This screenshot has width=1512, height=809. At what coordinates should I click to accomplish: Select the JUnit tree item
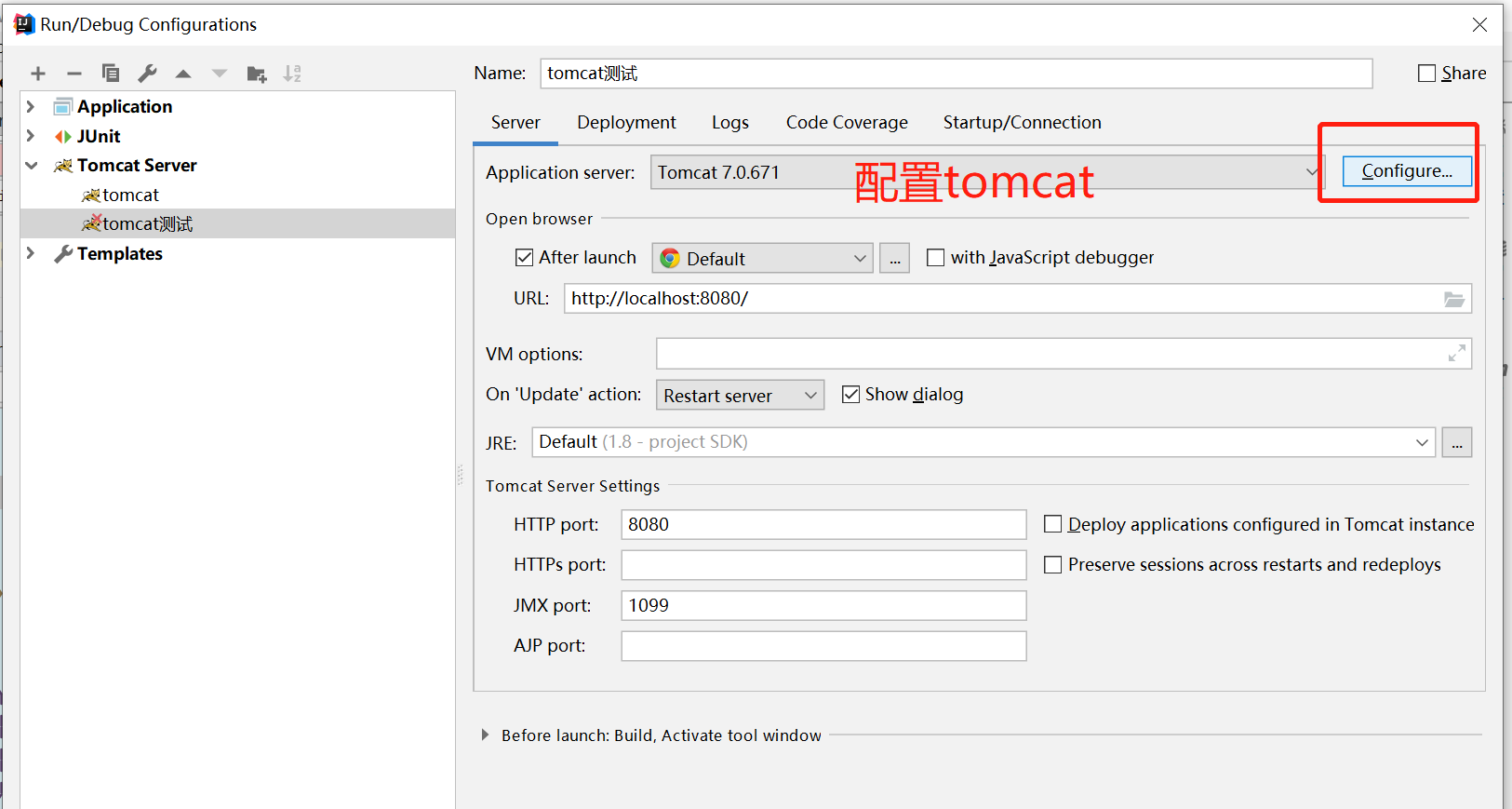(99, 136)
